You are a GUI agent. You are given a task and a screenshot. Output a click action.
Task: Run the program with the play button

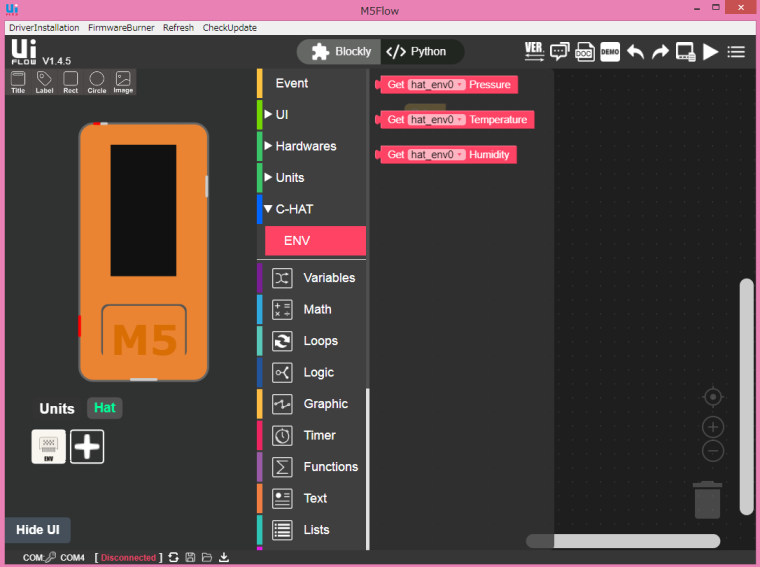click(x=711, y=51)
